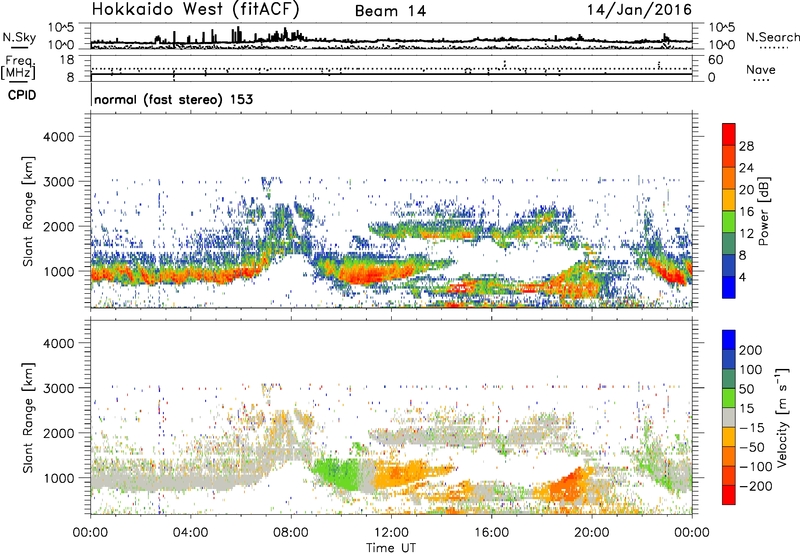Click the green velocity patch near 10:00 UT

(x=337, y=473)
